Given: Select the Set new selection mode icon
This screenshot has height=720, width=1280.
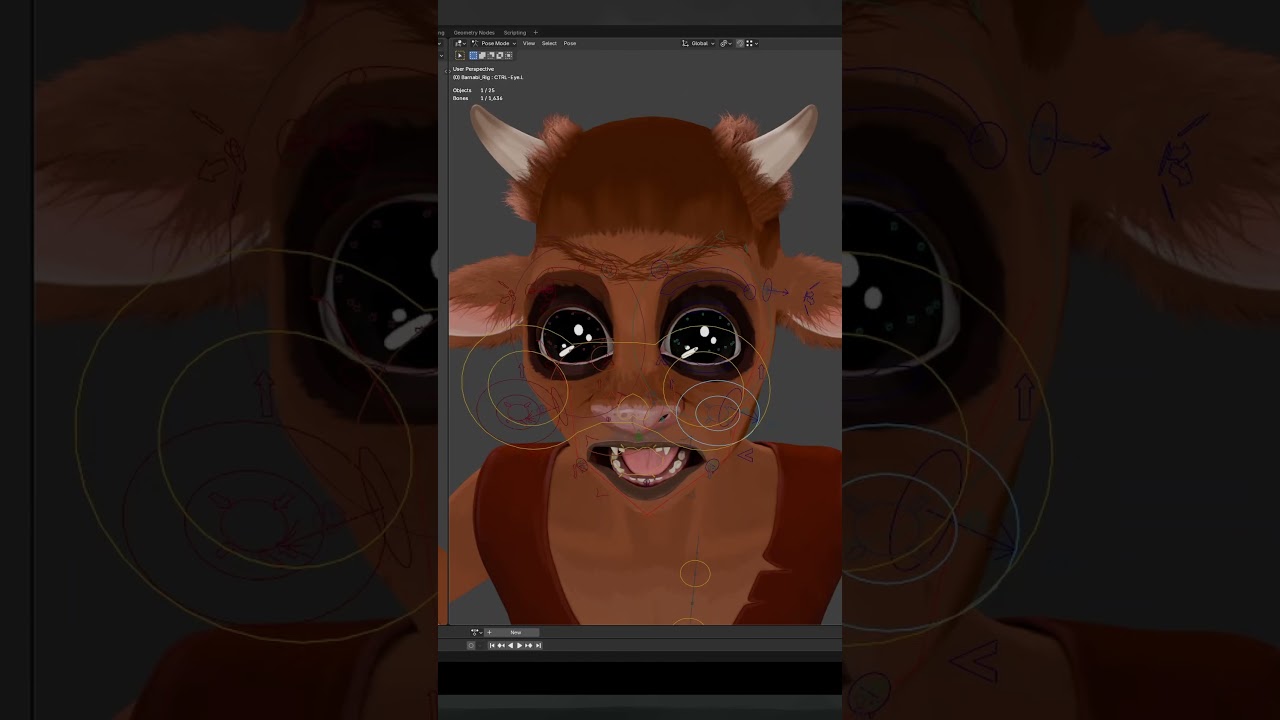Looking at the screenshot, I should click(473, 55).
